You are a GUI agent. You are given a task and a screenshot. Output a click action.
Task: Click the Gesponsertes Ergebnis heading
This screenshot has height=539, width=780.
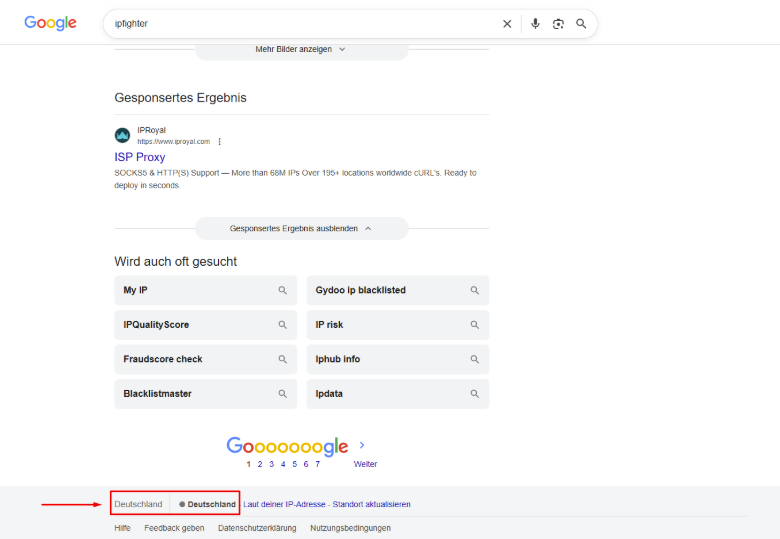pos(181,97)
